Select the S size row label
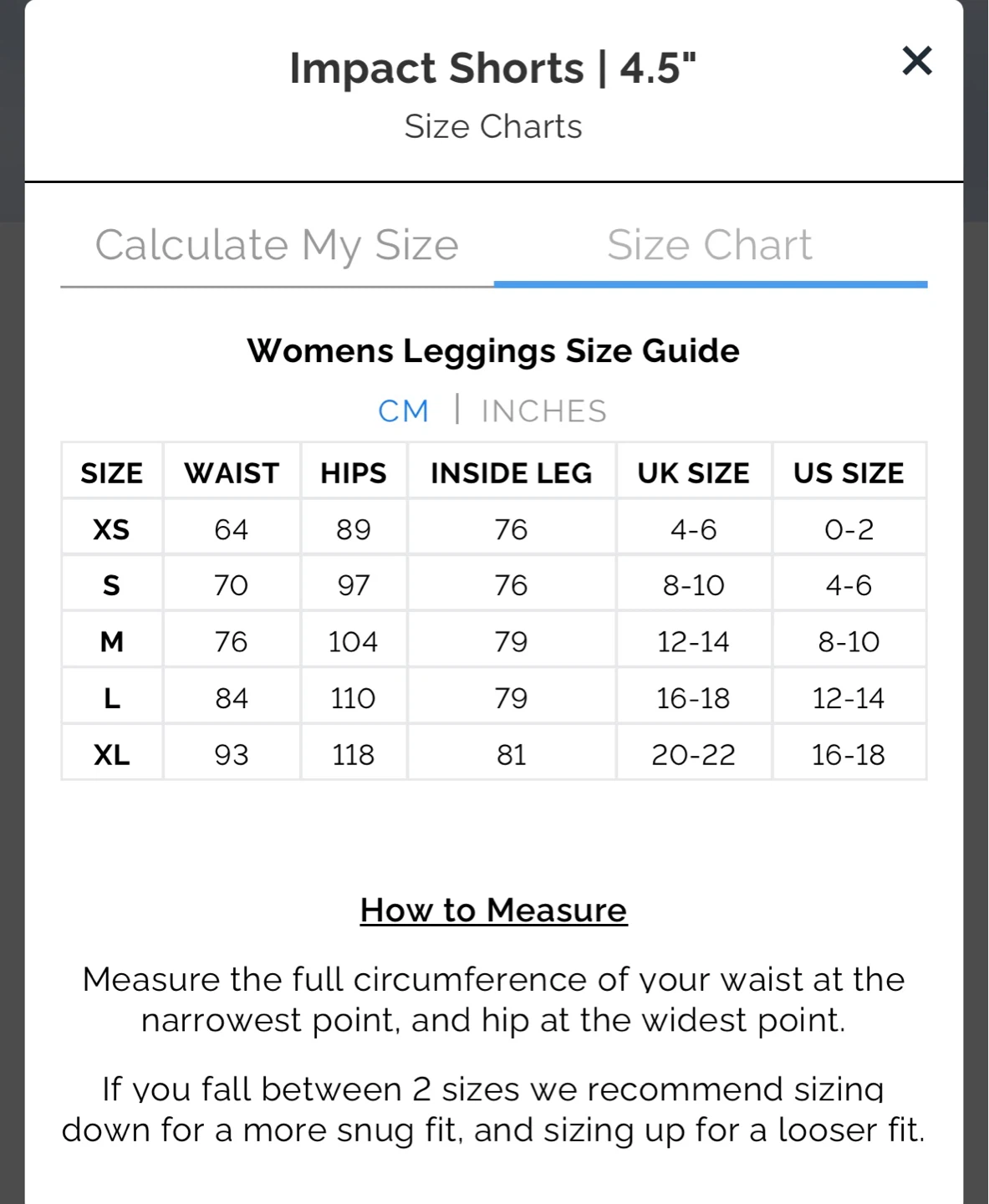Screen dimensions: 989x1204 point(111,584)
